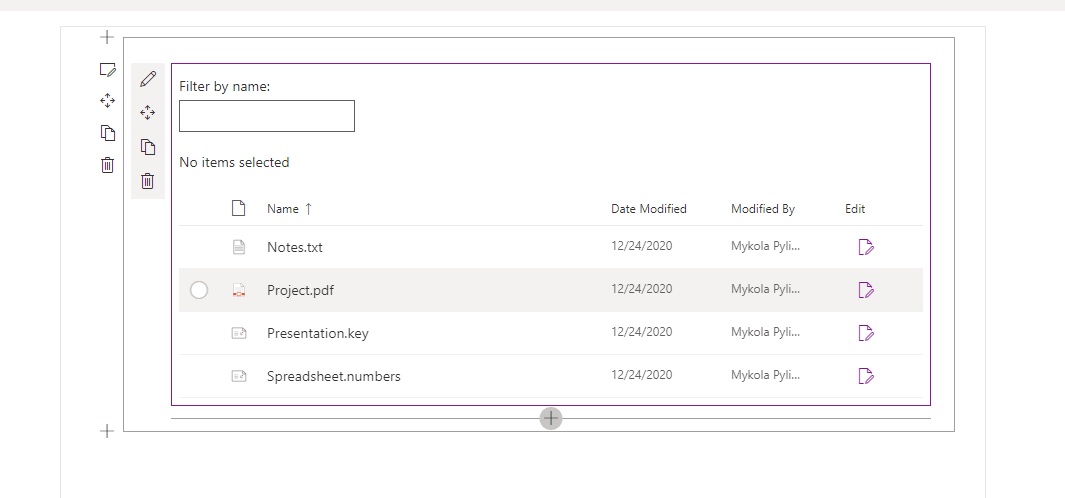Delete the web part using trash icon

(x=147, y=181)
